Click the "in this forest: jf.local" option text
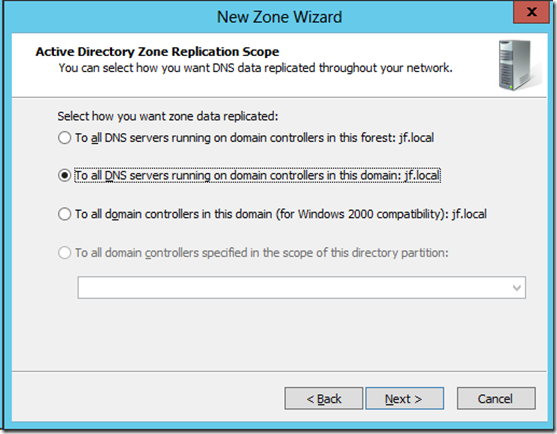The height and width of the screenshot is (434, 557). [x=380, y=137]
